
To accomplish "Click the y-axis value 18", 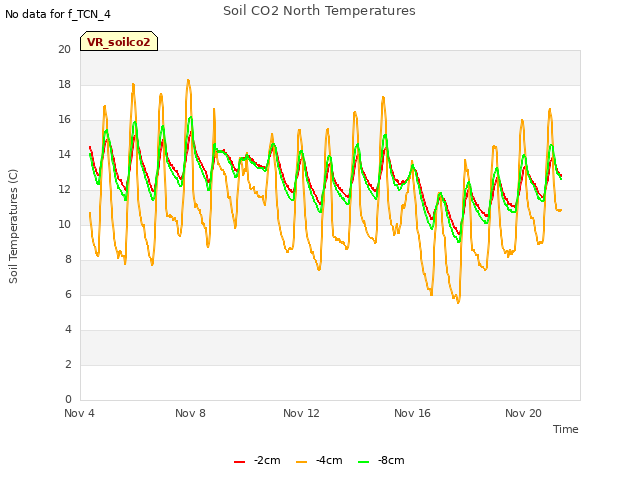I will (x=64, y=84).
